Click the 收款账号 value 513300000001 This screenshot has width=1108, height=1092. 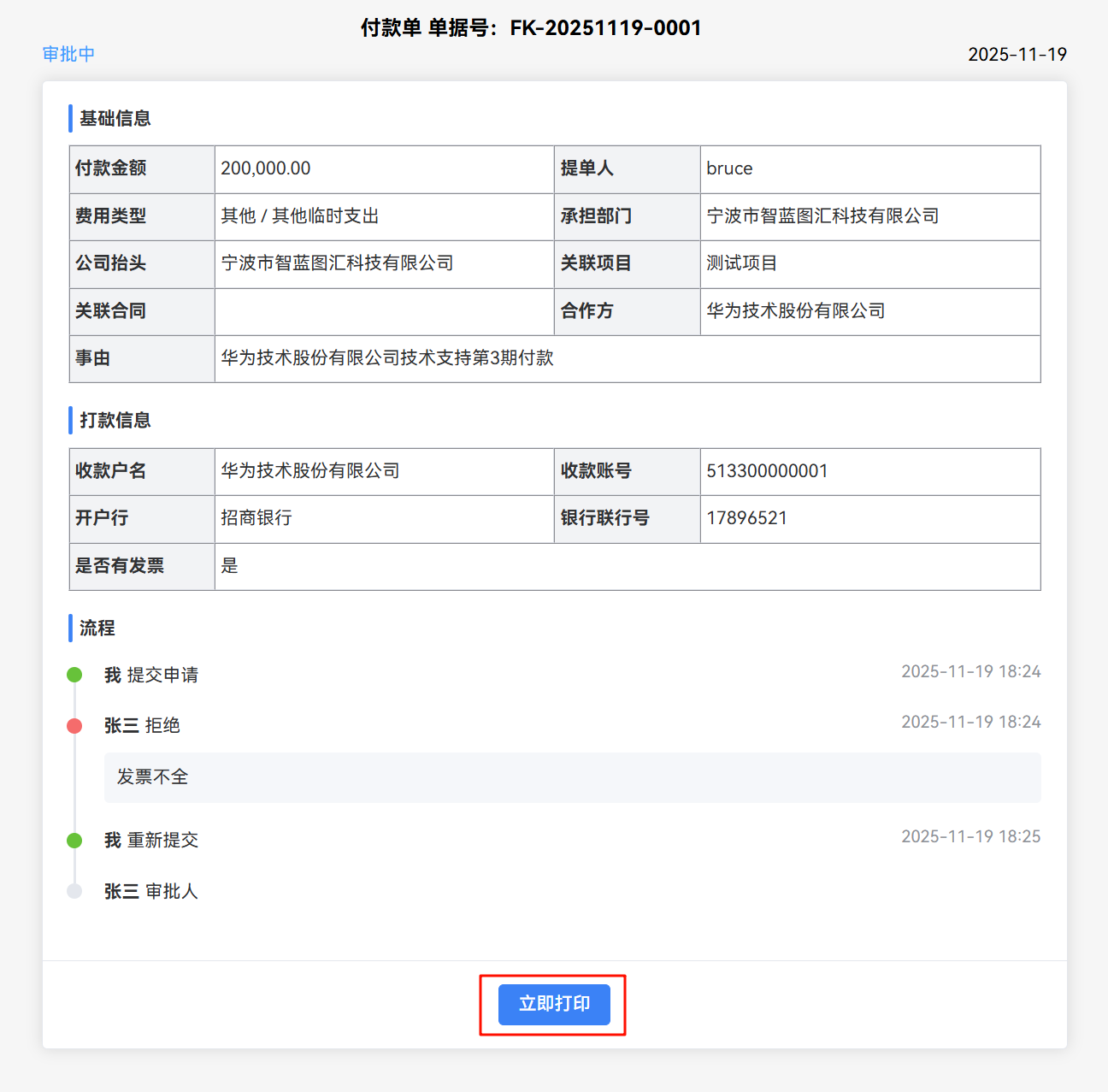pos(767,471)
